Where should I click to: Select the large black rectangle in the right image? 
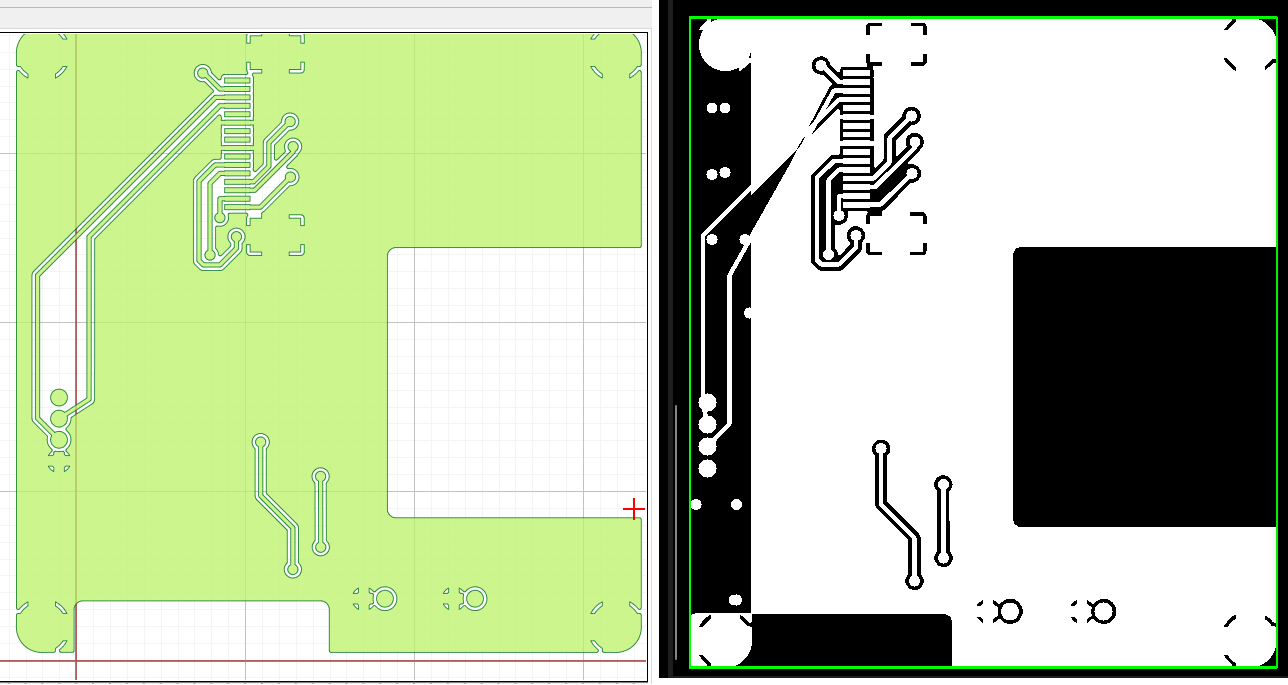[x=1146, y=387]
